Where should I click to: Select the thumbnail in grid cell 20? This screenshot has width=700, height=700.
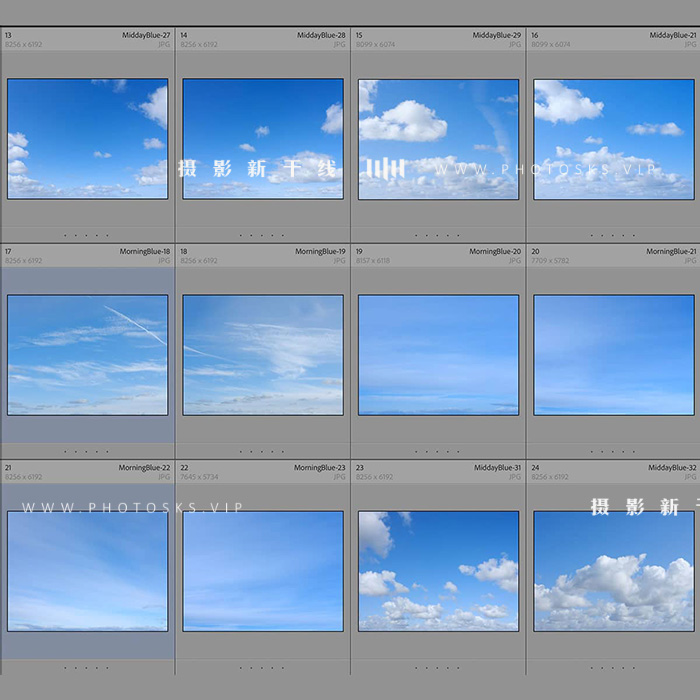tap(614, 355)
